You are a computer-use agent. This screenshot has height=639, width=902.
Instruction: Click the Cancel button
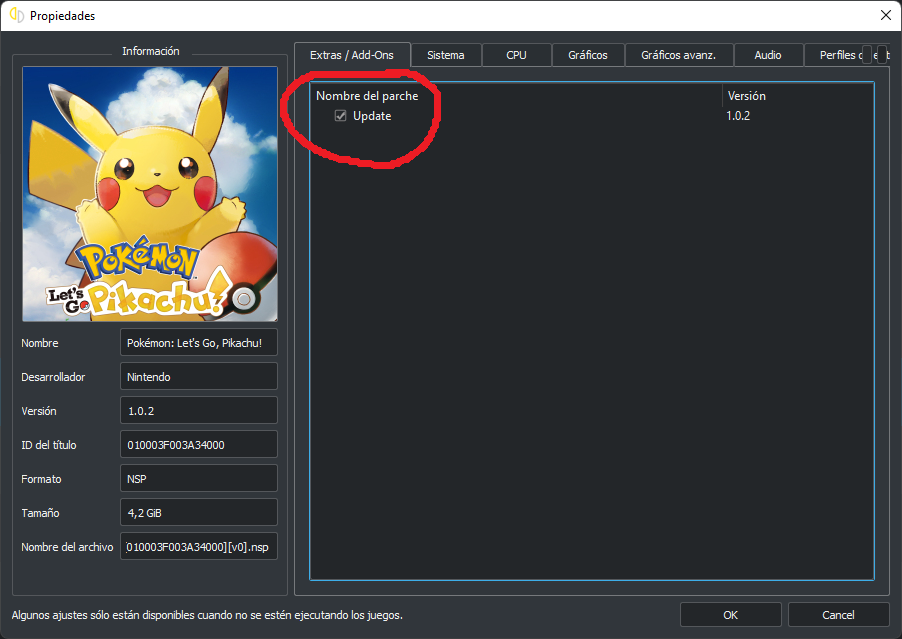838,615
